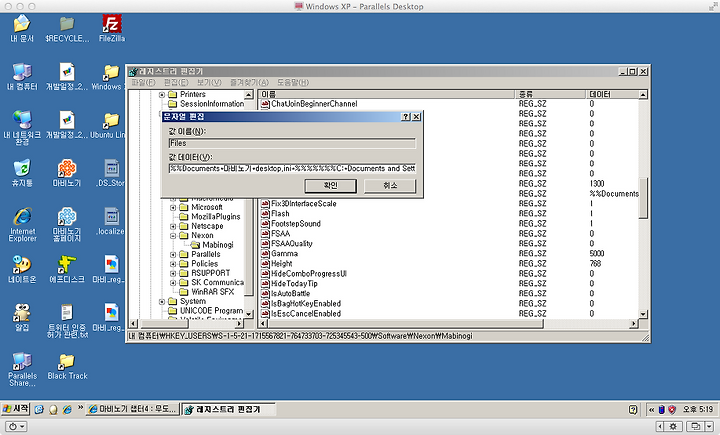Screen dimensions: 720x435
Task: Switch to 레지스트리 편집기 taskbar button
Action: [228, 409]
